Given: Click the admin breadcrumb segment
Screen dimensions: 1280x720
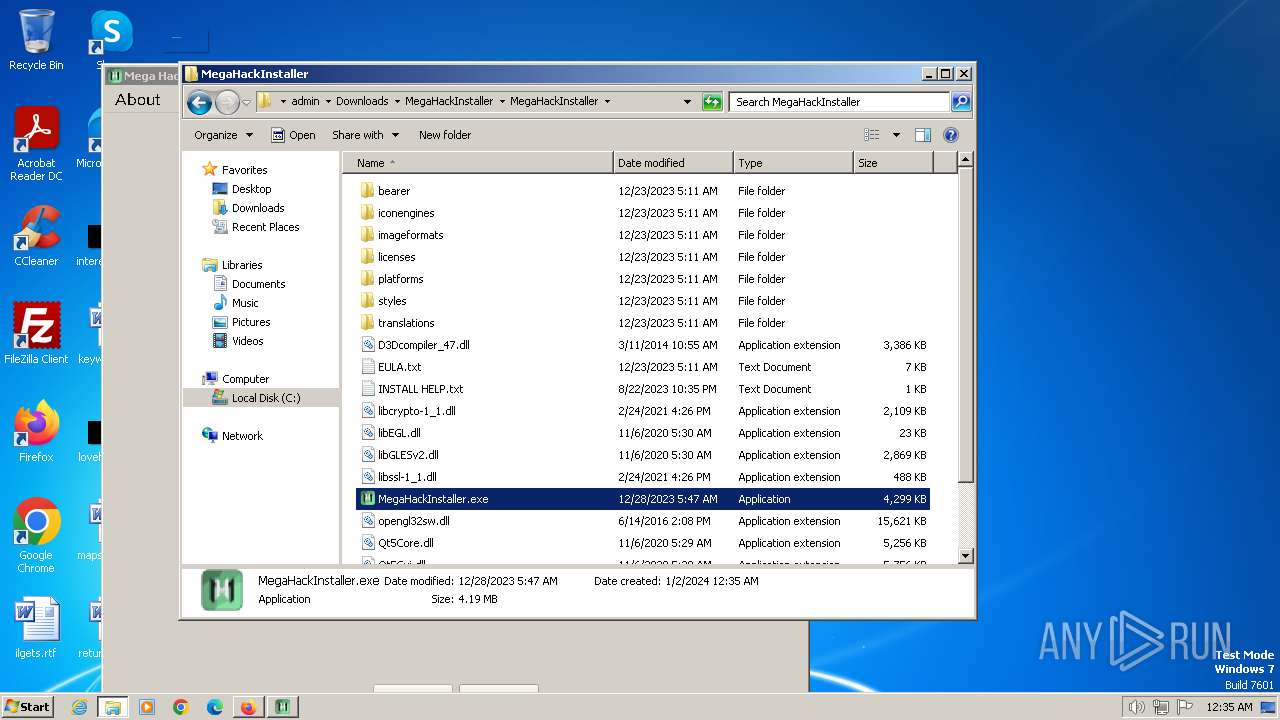Looking at the screenshot, I should pyautogui.click(x=305, y=101).
